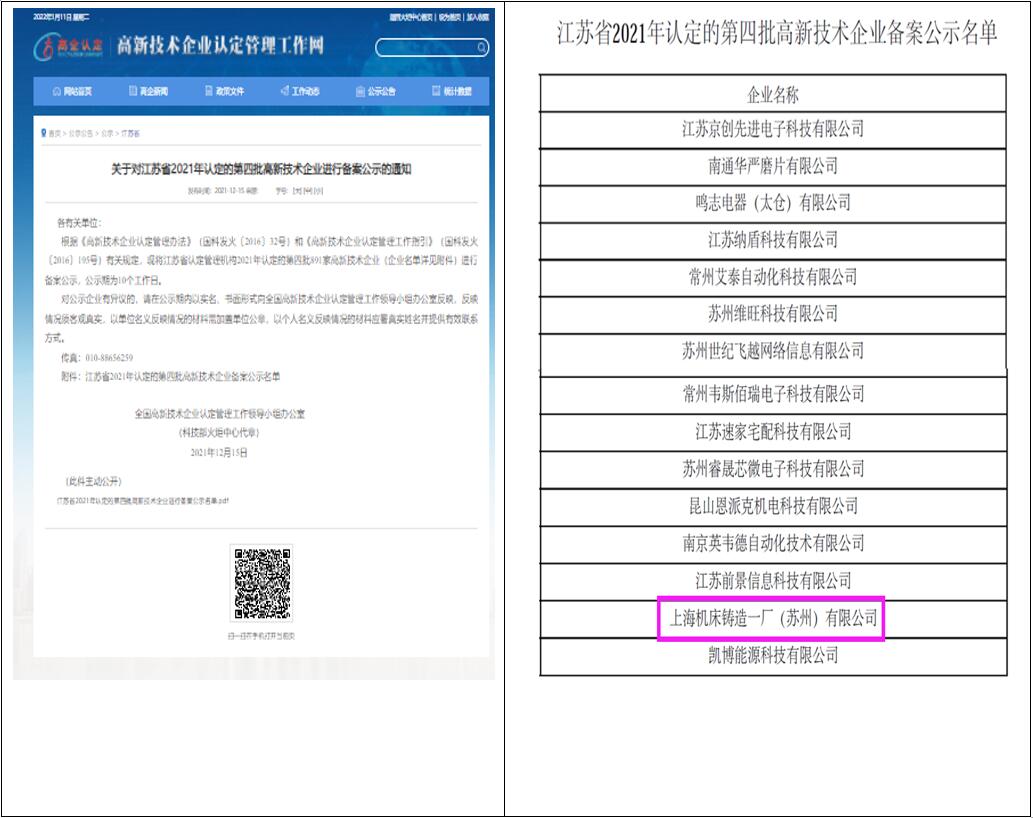Viewport: 1033px width, 818px height.
Task: Click inside the site search box
Action: [x=425, y=48]
